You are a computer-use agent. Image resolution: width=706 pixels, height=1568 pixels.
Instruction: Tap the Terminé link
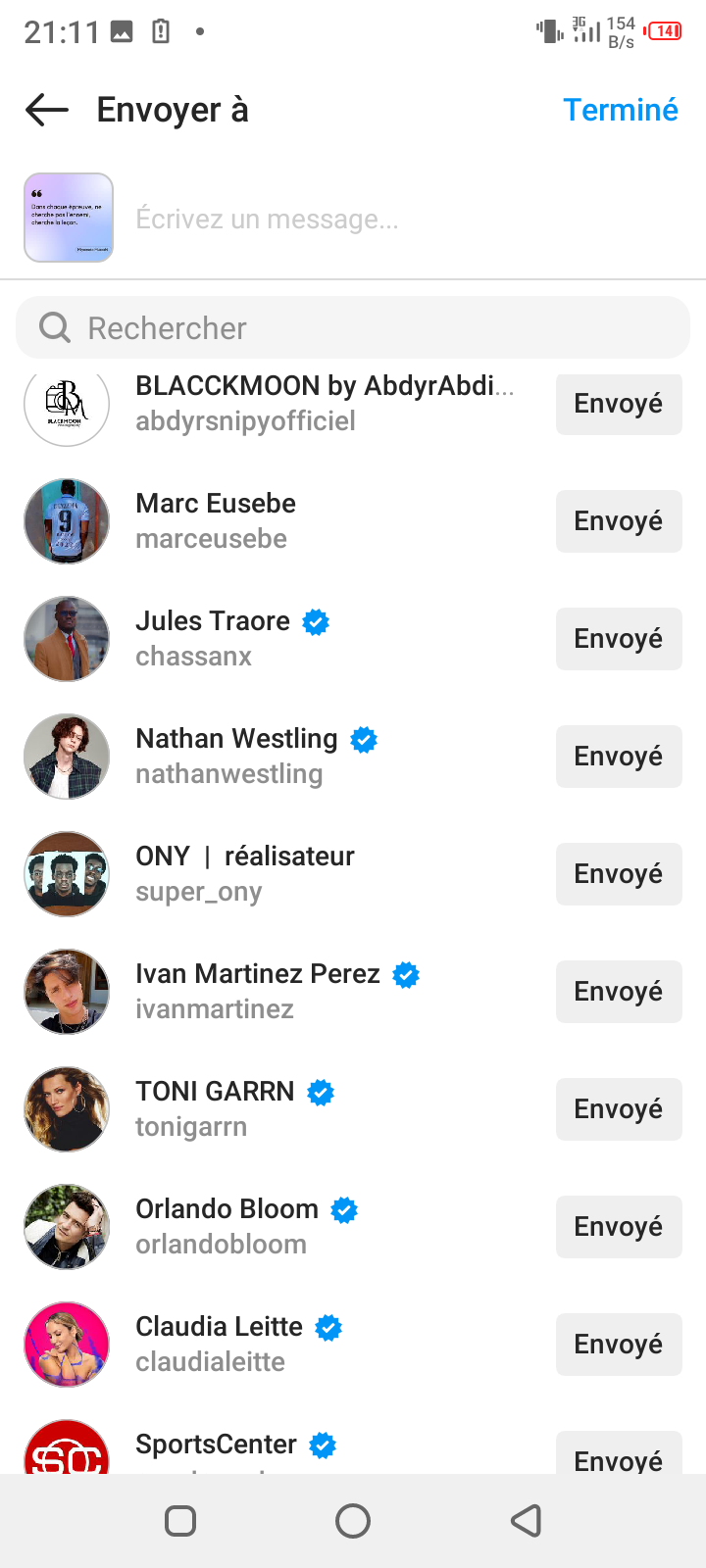tap(620, 110)
